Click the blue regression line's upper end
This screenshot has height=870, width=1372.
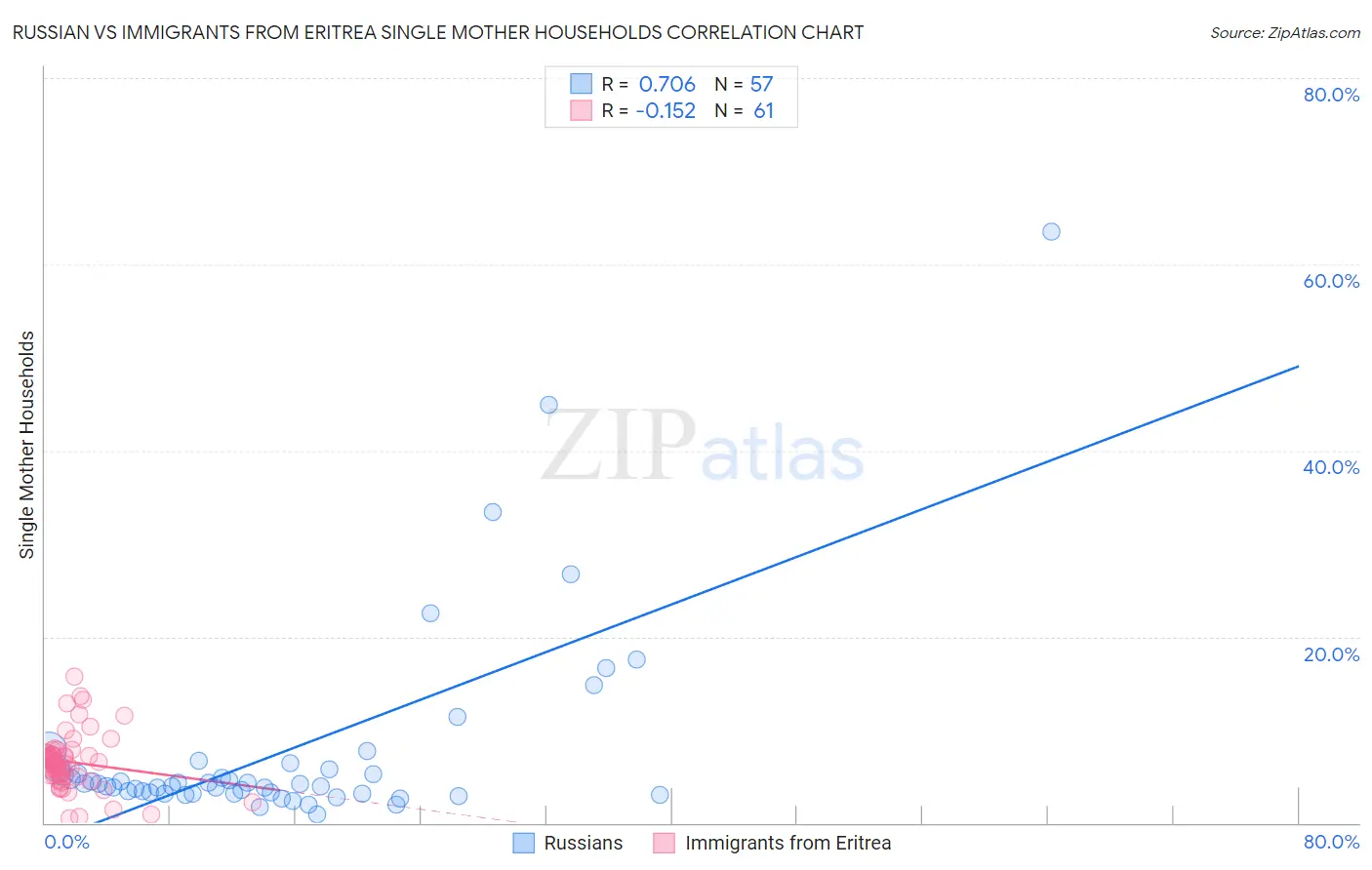click(x=1298, y=366)
